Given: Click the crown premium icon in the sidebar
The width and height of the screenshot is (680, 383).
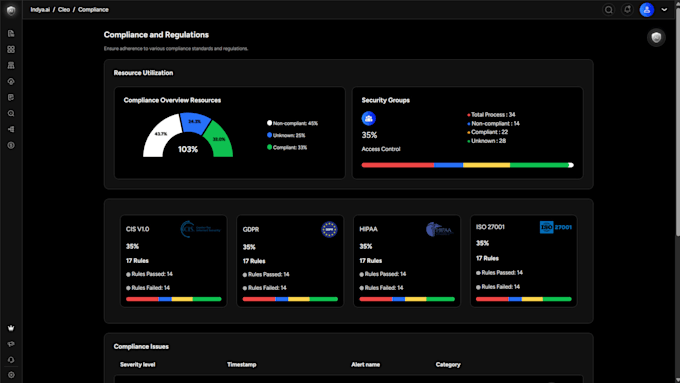Looking at the screenshot, I should [x=11, y=328].
